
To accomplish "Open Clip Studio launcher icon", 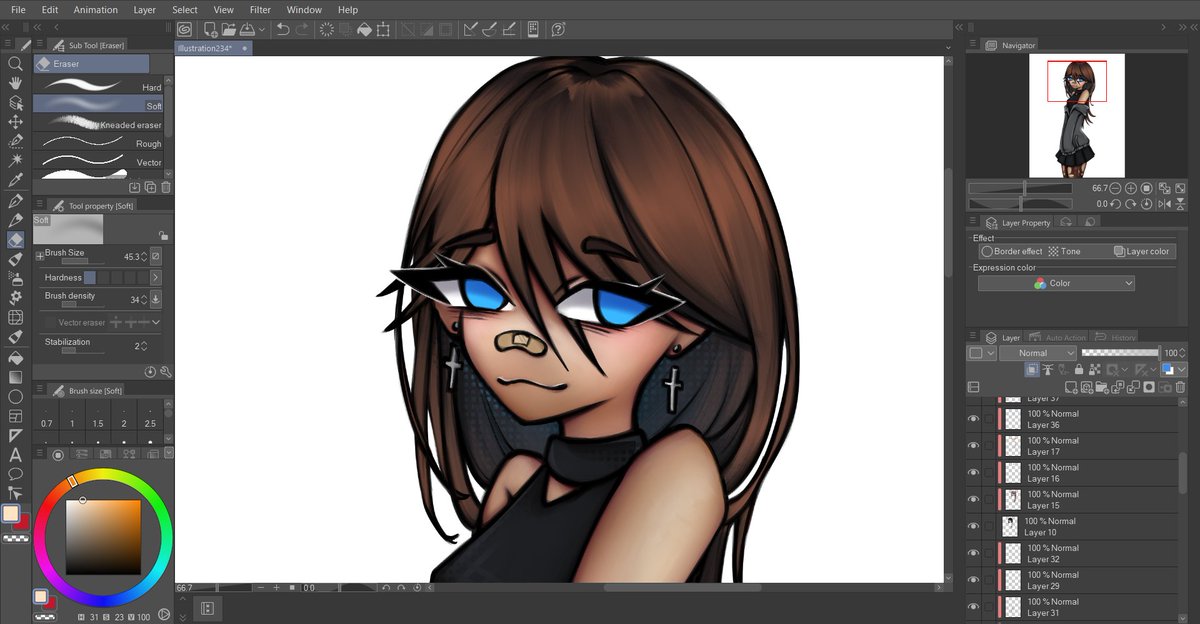I will (x=186, y=30).
